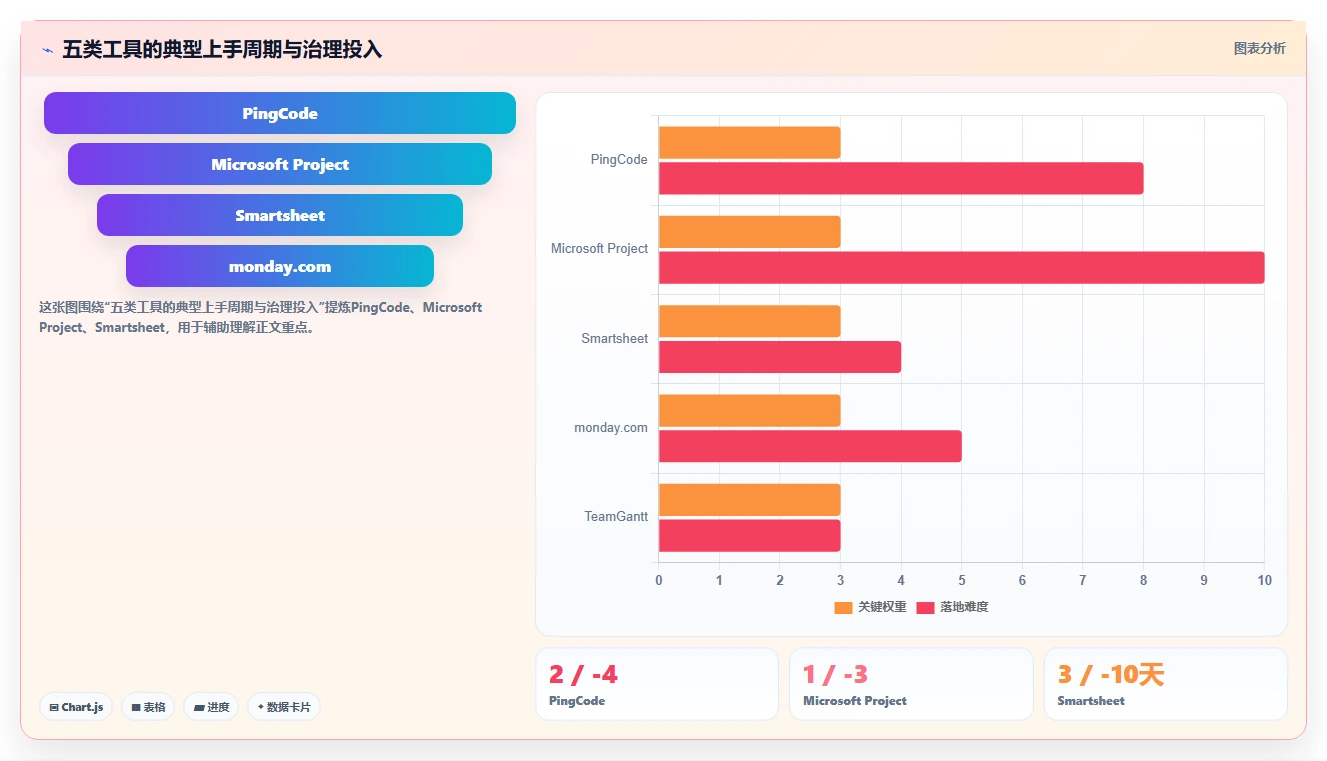
Task: Click TeamGantt red 落地难度 bar
Action: (x=749, y=536)
